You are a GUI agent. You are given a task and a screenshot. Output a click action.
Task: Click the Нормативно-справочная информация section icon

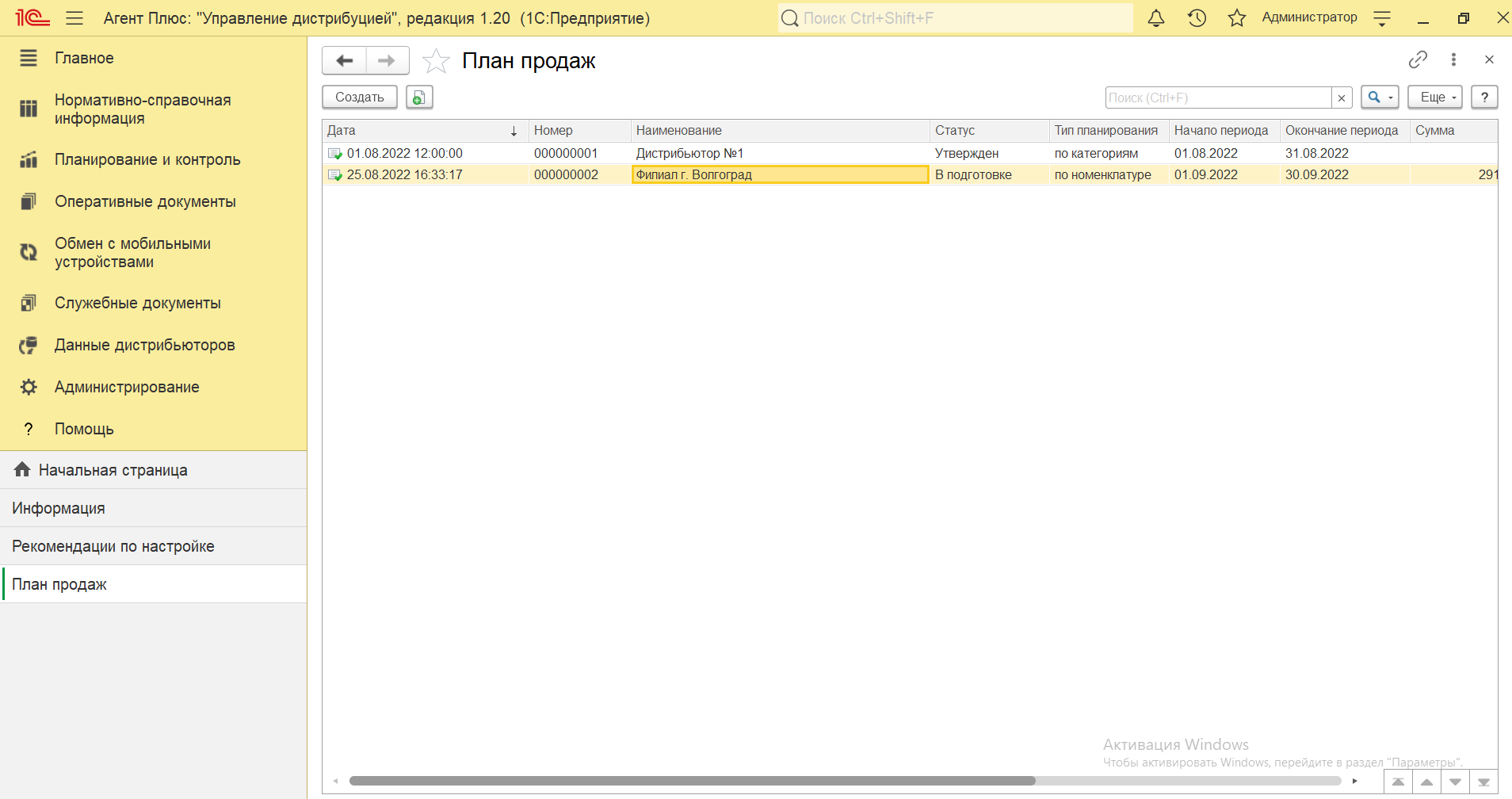(x=29, y=109)
